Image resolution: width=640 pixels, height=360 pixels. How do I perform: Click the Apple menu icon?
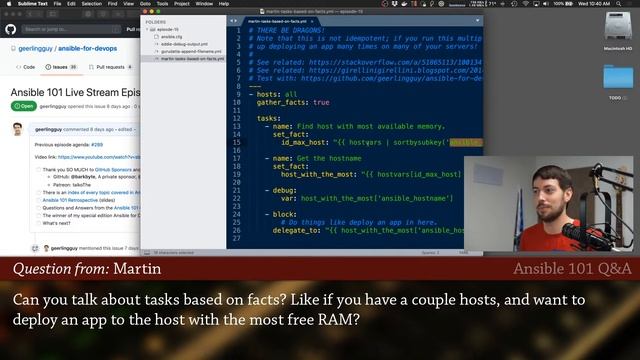(9, 4)
